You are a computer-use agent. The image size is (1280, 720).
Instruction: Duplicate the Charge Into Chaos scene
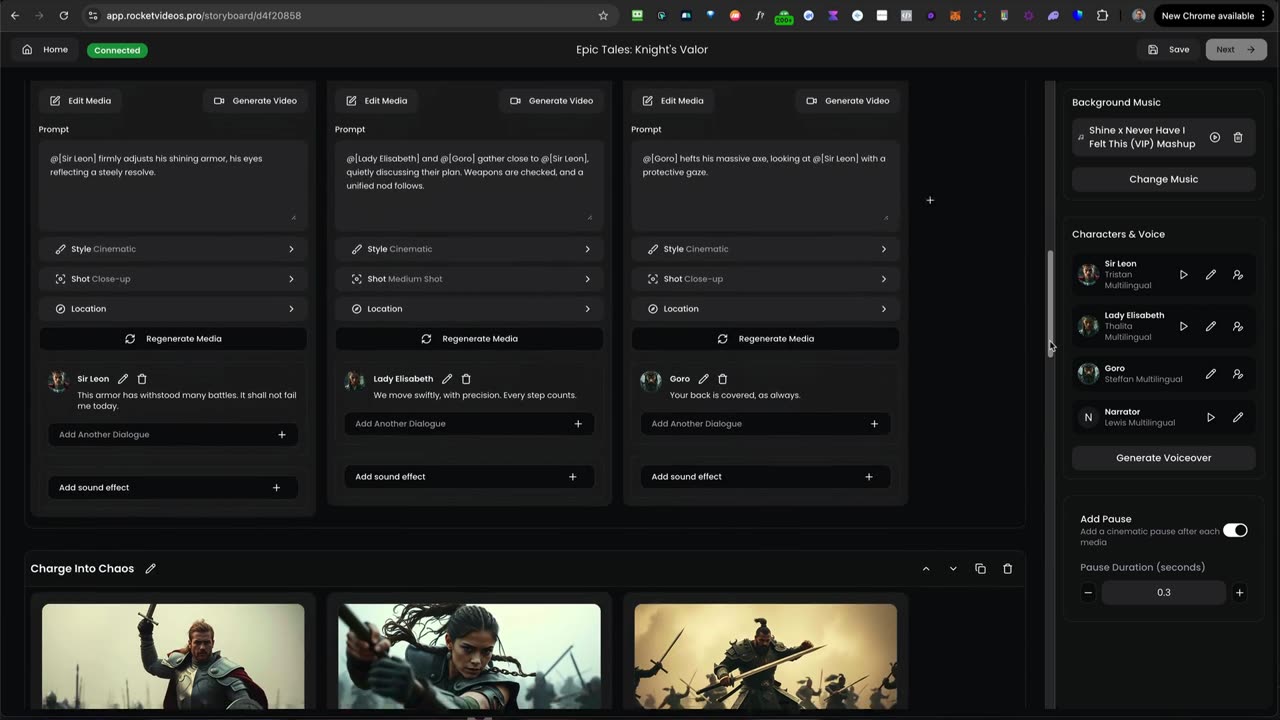tap(980, 569)
